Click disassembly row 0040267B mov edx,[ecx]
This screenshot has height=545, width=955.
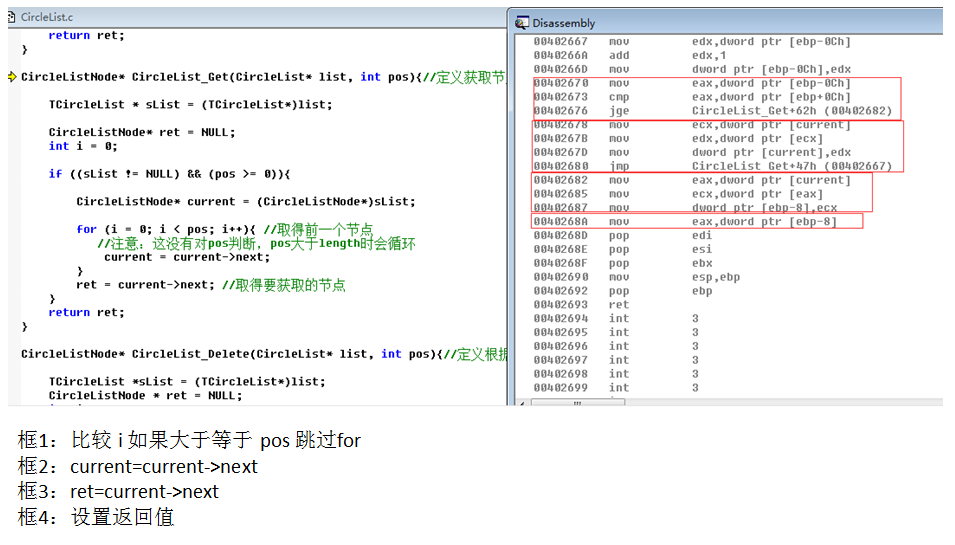678,139
